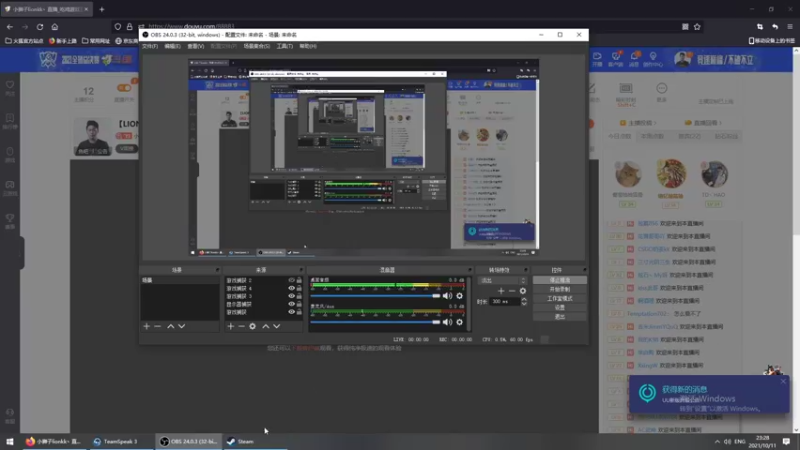Pop out the 控件 controls dock panel

[584, 270]
